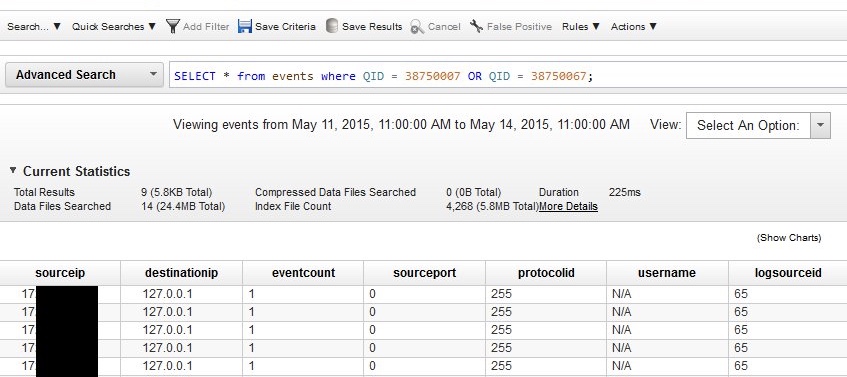Sort by the sourceip column header
Image resolution: width=847 pixels, height=377 pixels.
tap(60, 273)
